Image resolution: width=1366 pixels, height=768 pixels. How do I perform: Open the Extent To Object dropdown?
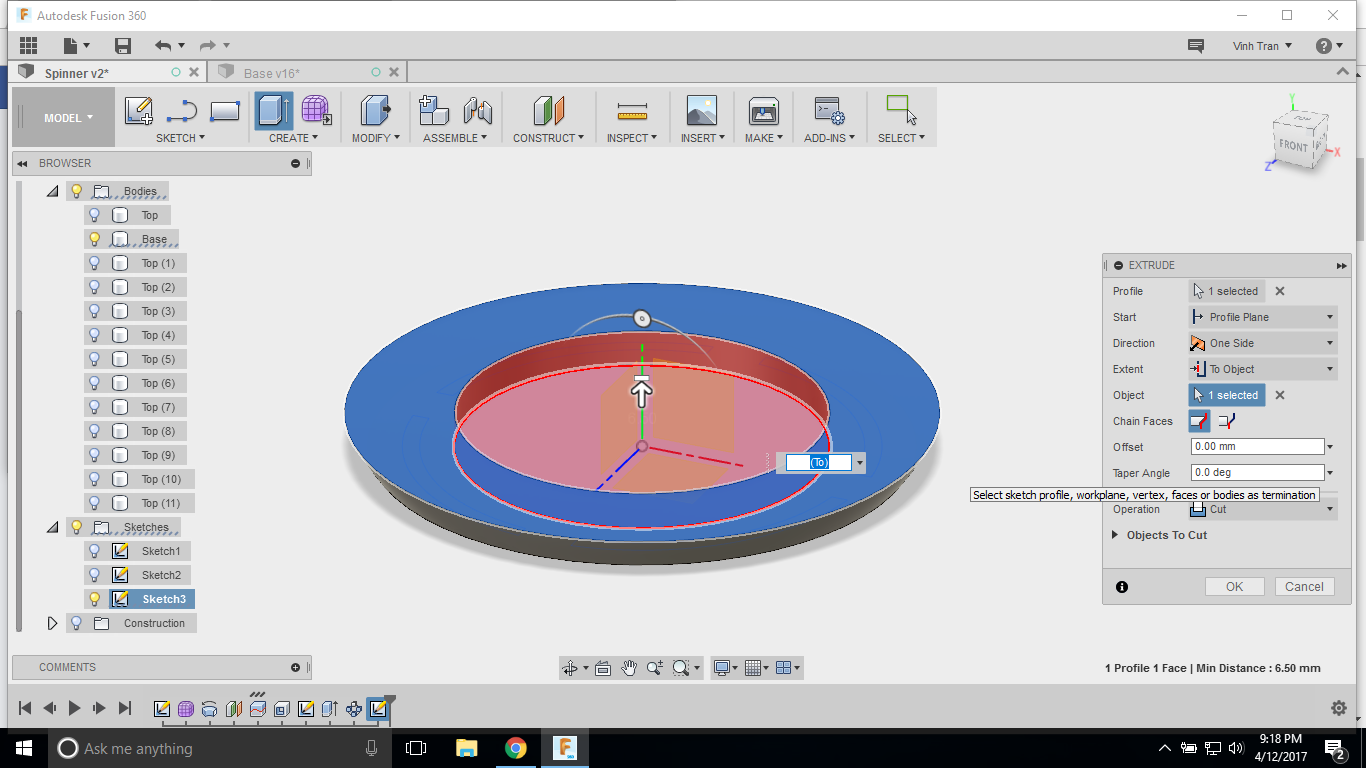[x=1263, y=369]
